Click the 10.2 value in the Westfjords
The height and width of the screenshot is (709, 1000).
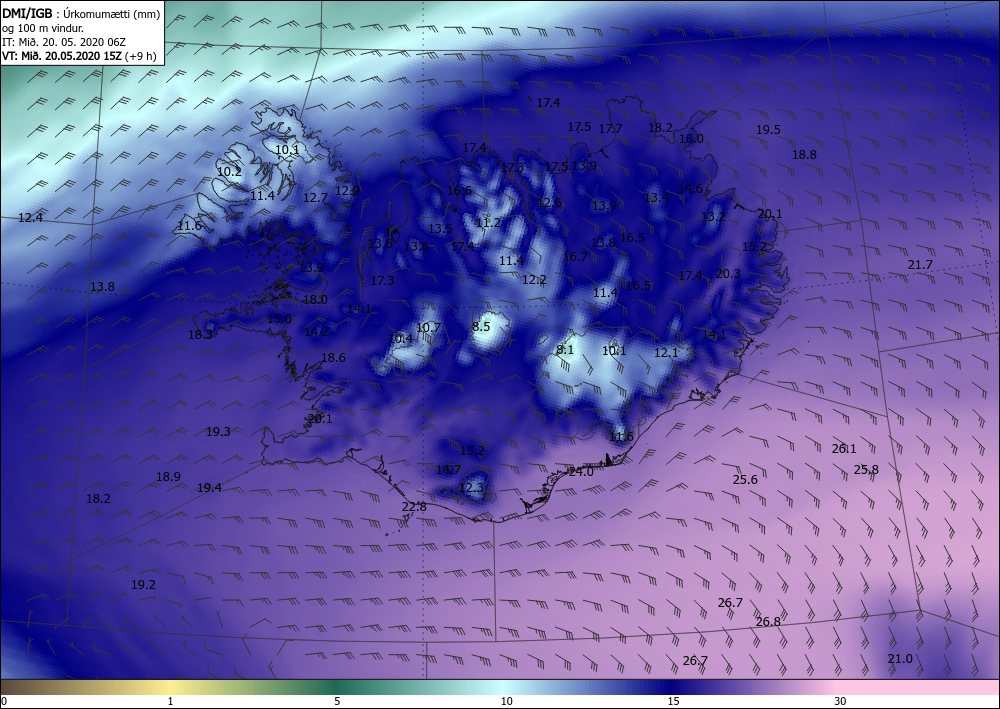(230, 172)
